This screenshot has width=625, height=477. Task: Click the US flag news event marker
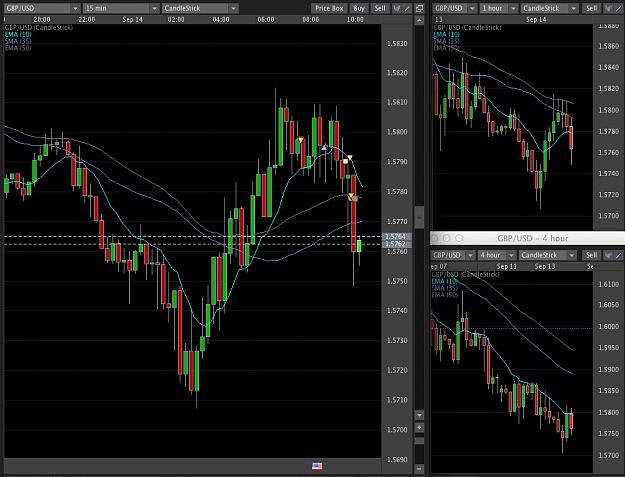[317, 465]
